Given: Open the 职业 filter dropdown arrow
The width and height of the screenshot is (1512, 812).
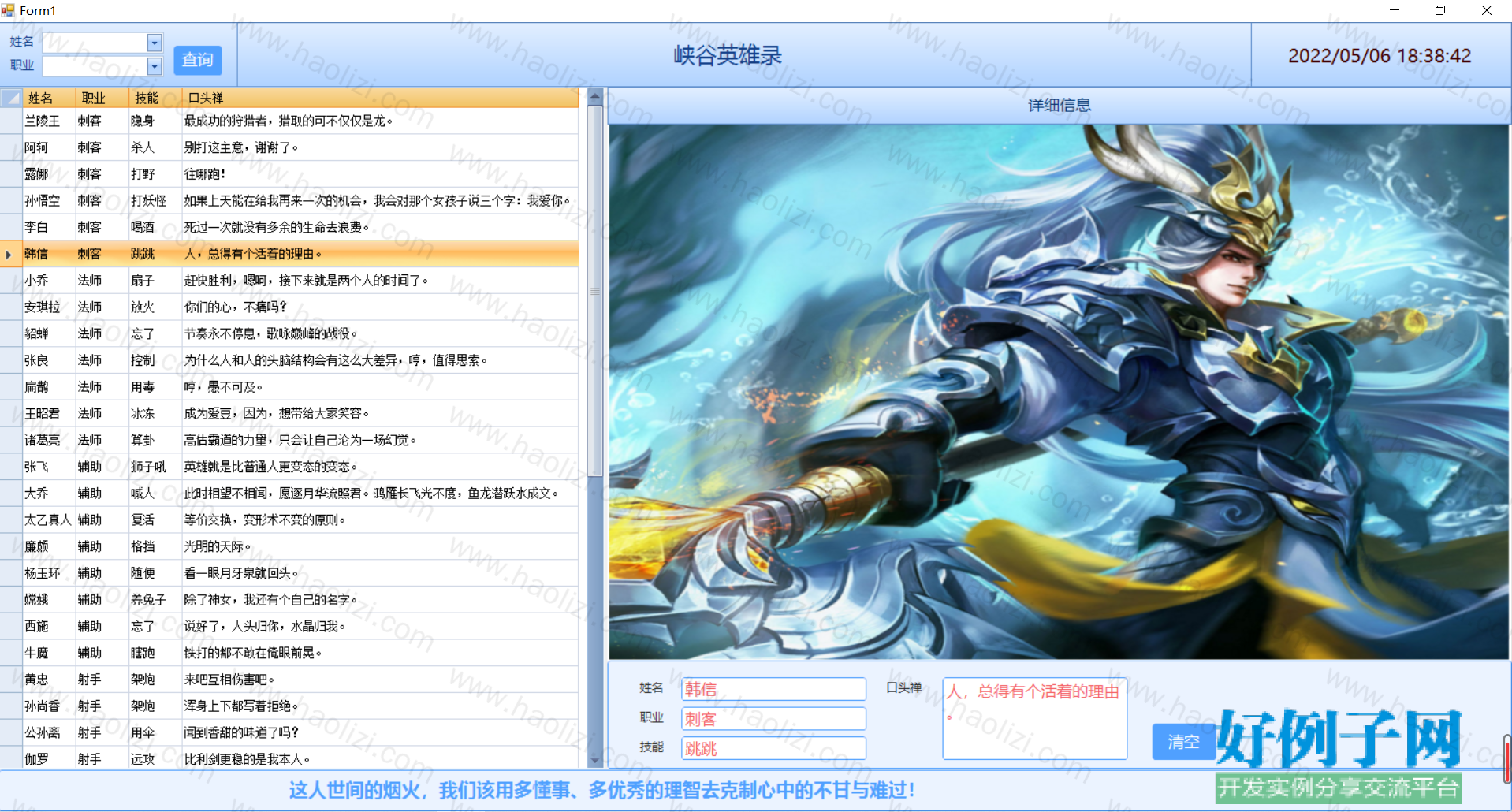Looking at the screenshot, I should [x=155, y=66].
